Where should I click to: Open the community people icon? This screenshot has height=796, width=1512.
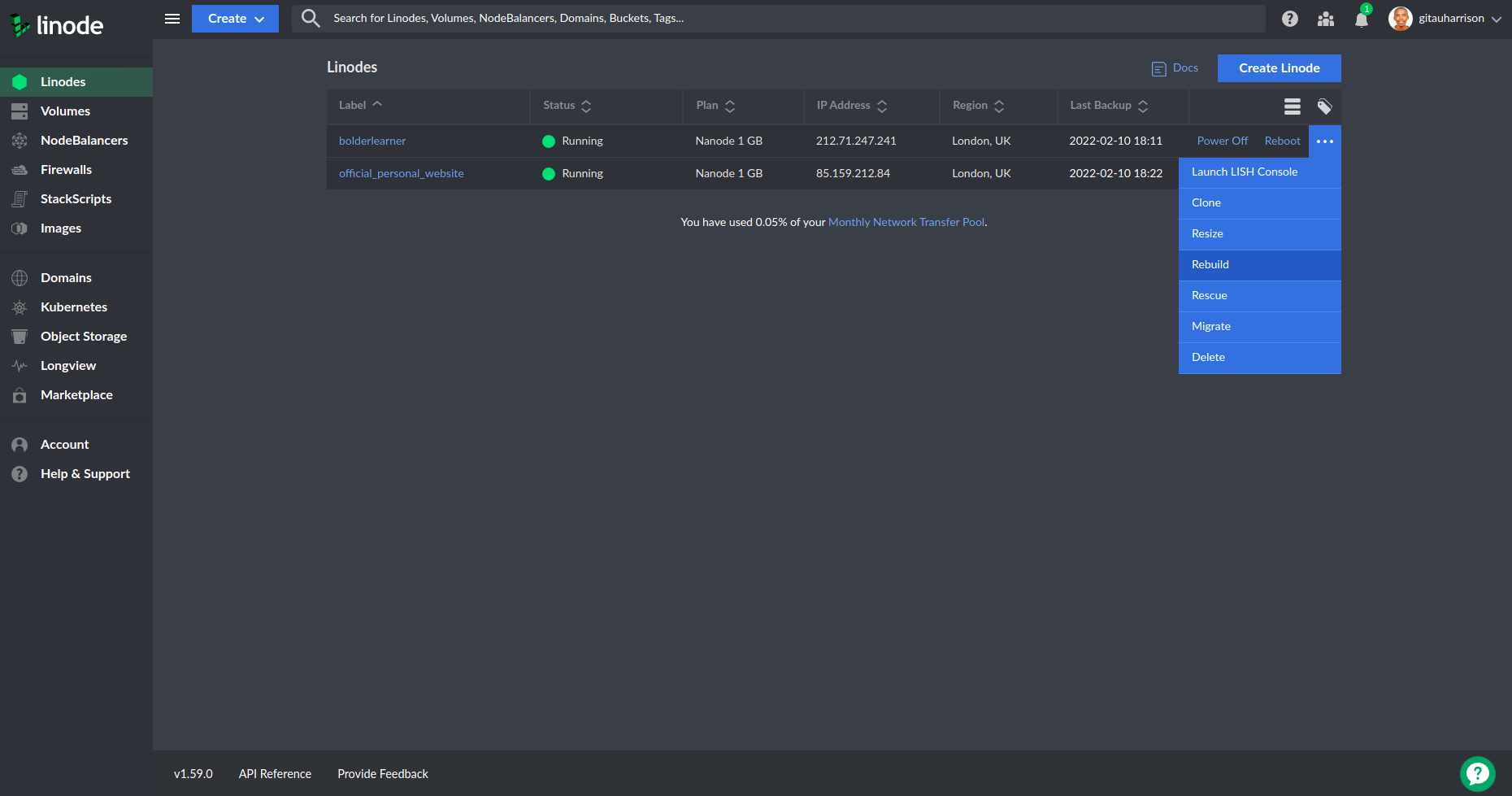pos(1326,19)
